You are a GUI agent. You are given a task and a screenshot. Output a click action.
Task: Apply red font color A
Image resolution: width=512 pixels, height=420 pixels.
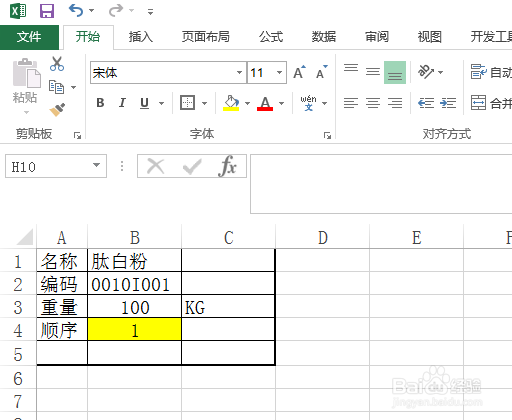265,103
